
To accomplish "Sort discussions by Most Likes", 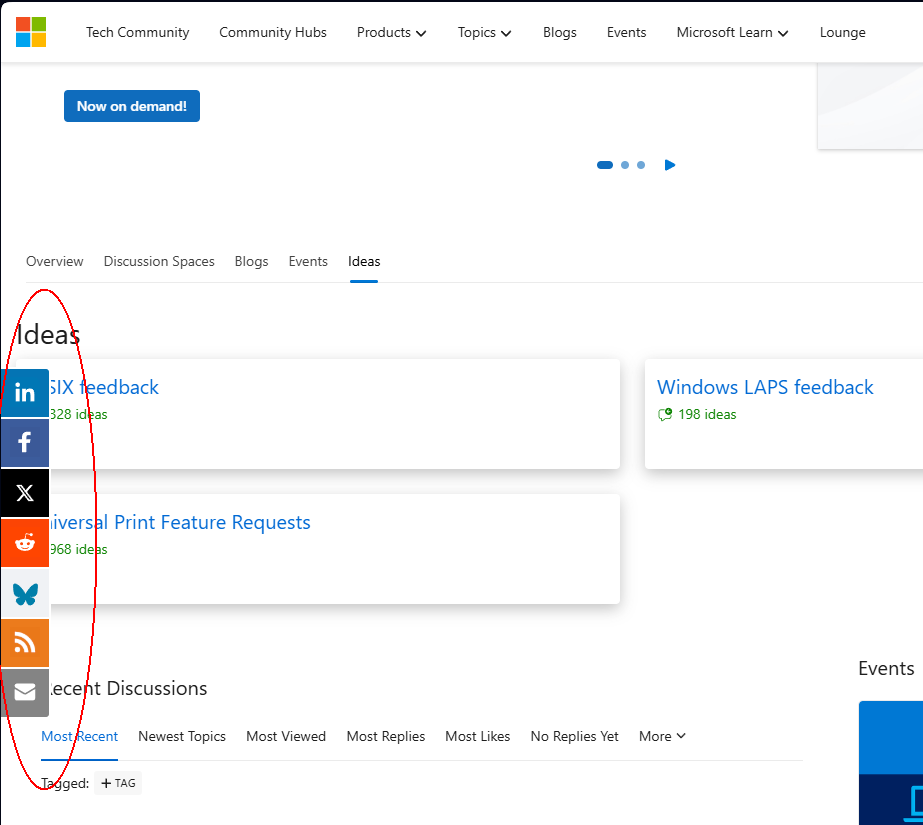I will (x=477, y=736).
